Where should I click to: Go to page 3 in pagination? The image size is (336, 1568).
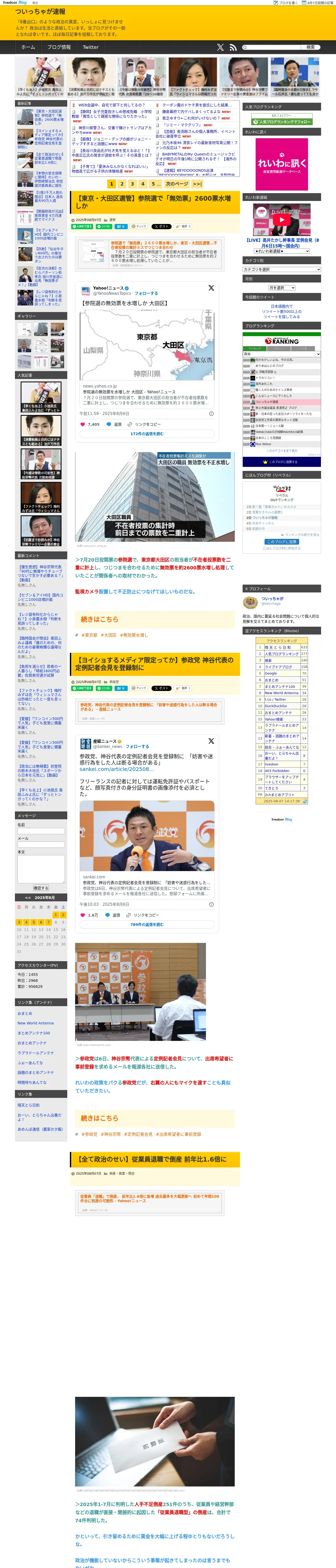pos(132,184)
